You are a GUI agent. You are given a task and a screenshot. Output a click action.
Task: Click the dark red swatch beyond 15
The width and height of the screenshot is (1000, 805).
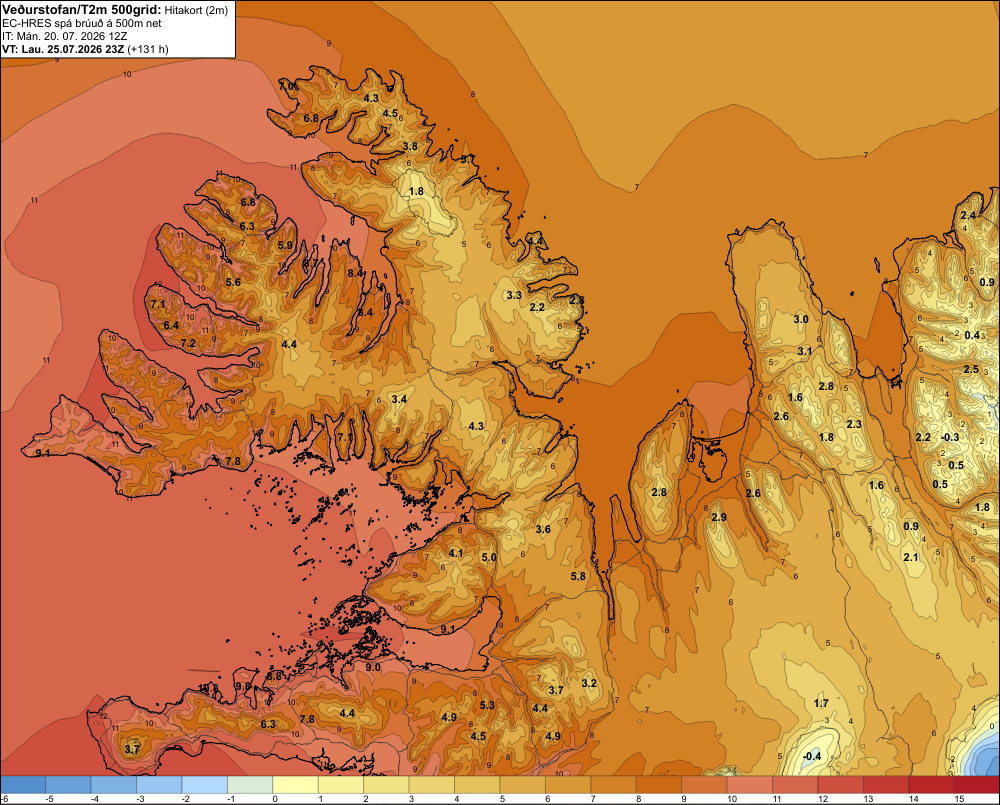coord(977,785)
